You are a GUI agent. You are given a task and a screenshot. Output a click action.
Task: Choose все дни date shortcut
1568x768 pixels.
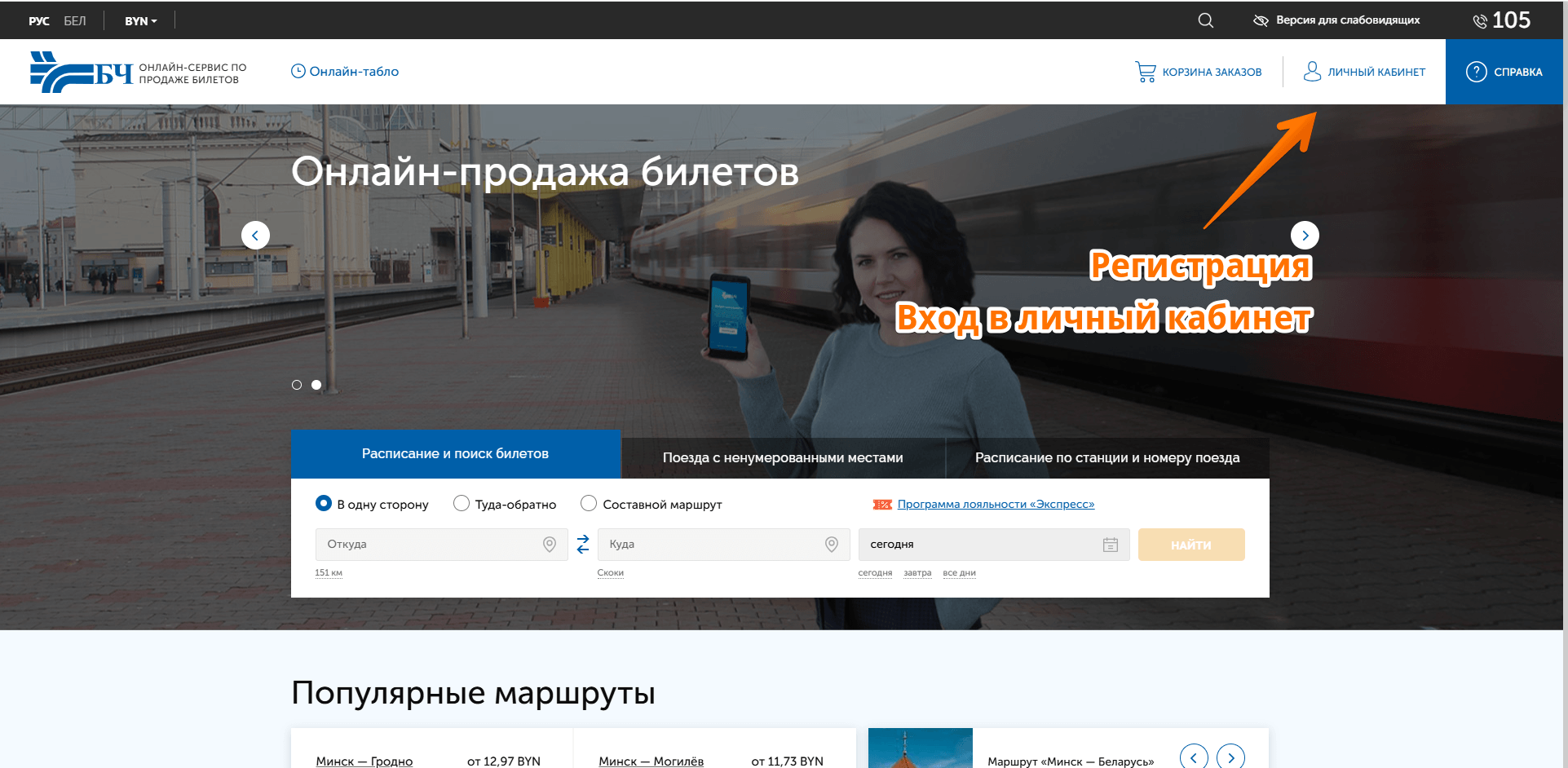click(959, 573)
